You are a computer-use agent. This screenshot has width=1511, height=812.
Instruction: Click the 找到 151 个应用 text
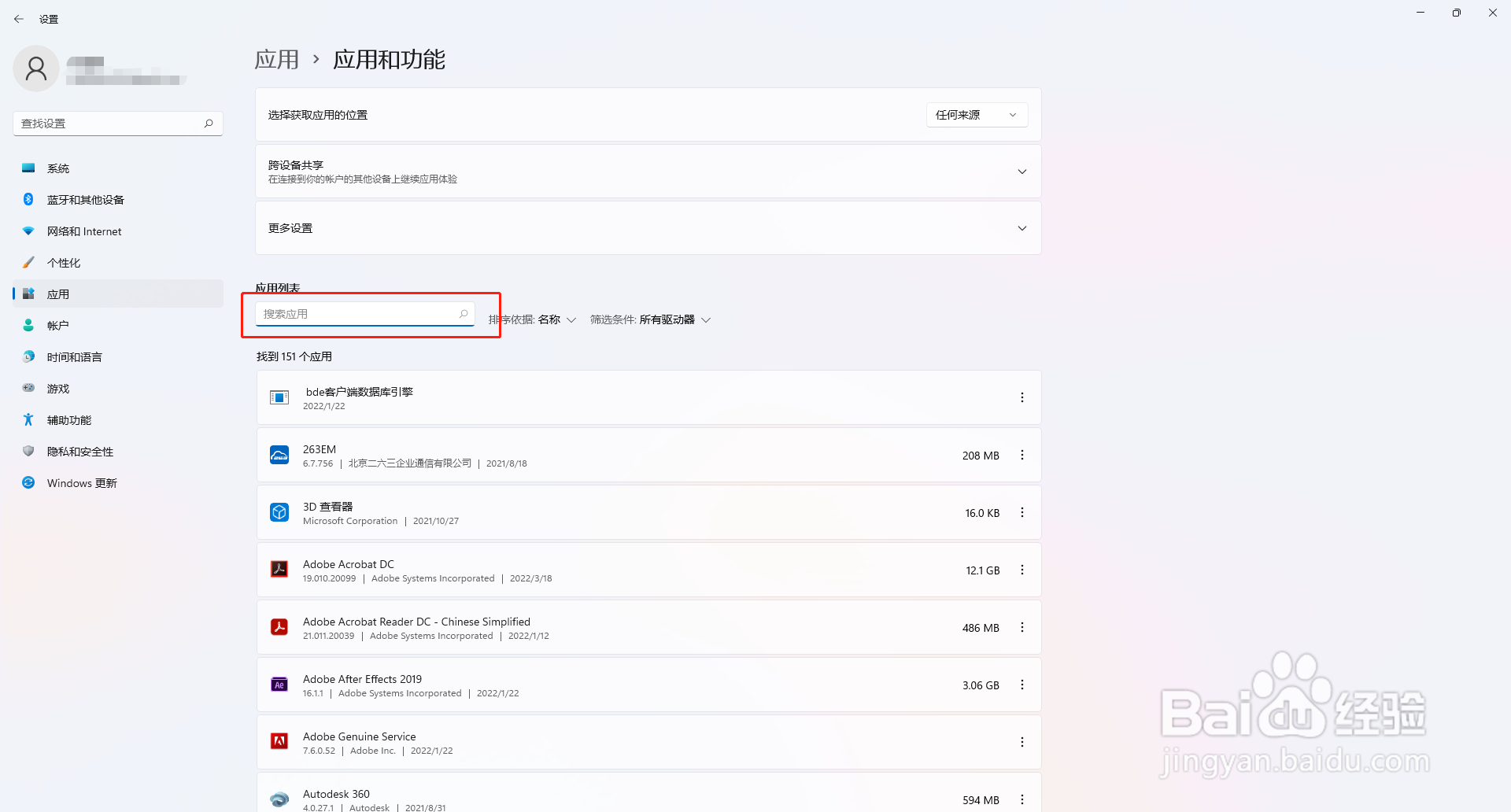[x=294, y=356]
